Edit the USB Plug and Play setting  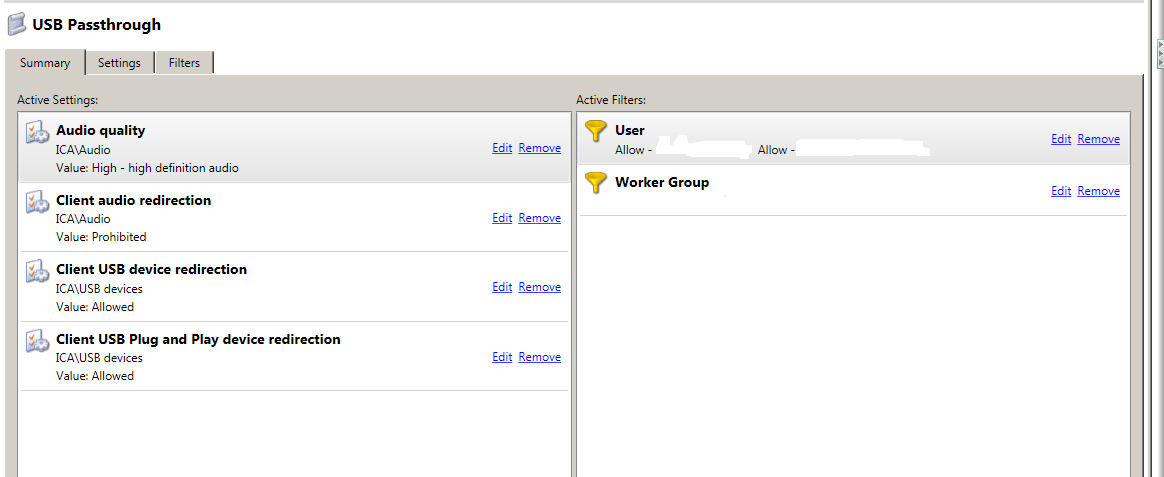[502, 357]
